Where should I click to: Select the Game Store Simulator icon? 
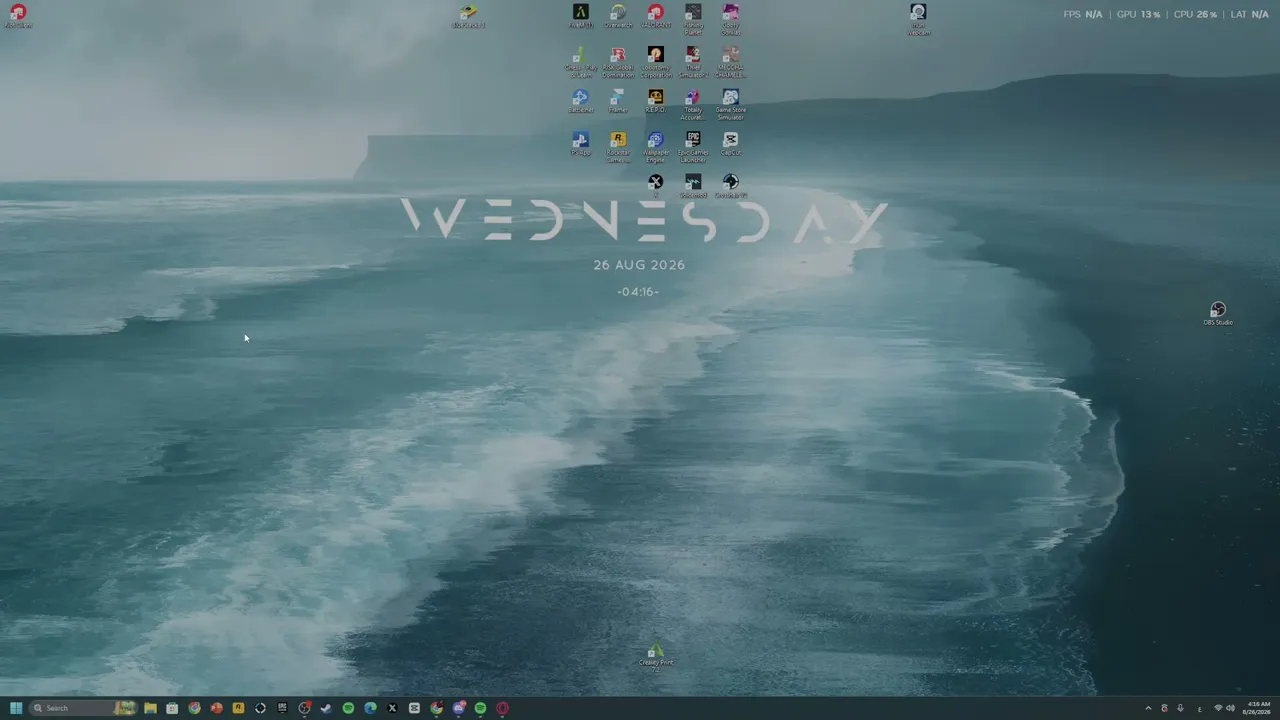(x=731, y=105)
